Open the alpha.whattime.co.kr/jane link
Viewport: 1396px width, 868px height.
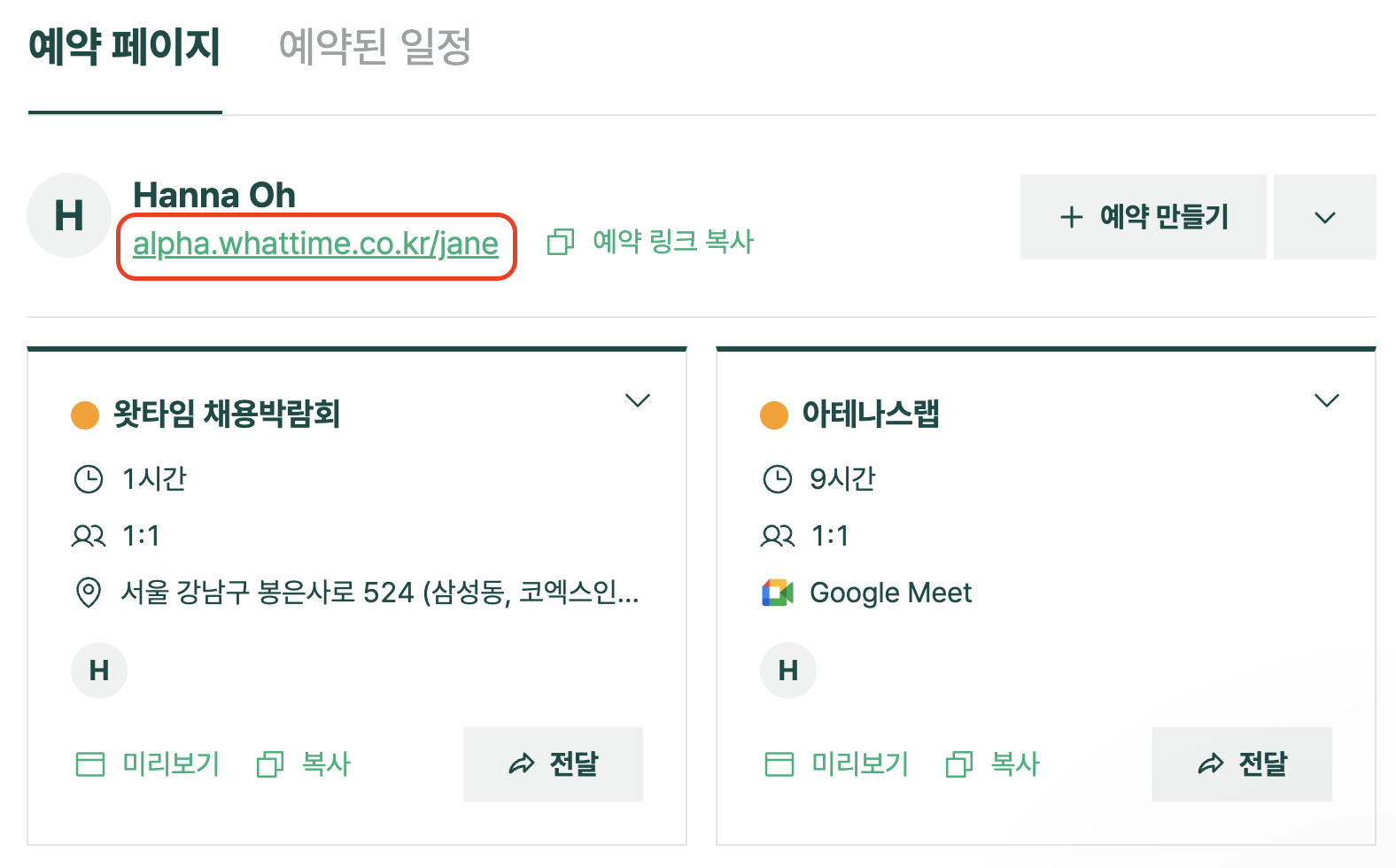pos(315,244)
